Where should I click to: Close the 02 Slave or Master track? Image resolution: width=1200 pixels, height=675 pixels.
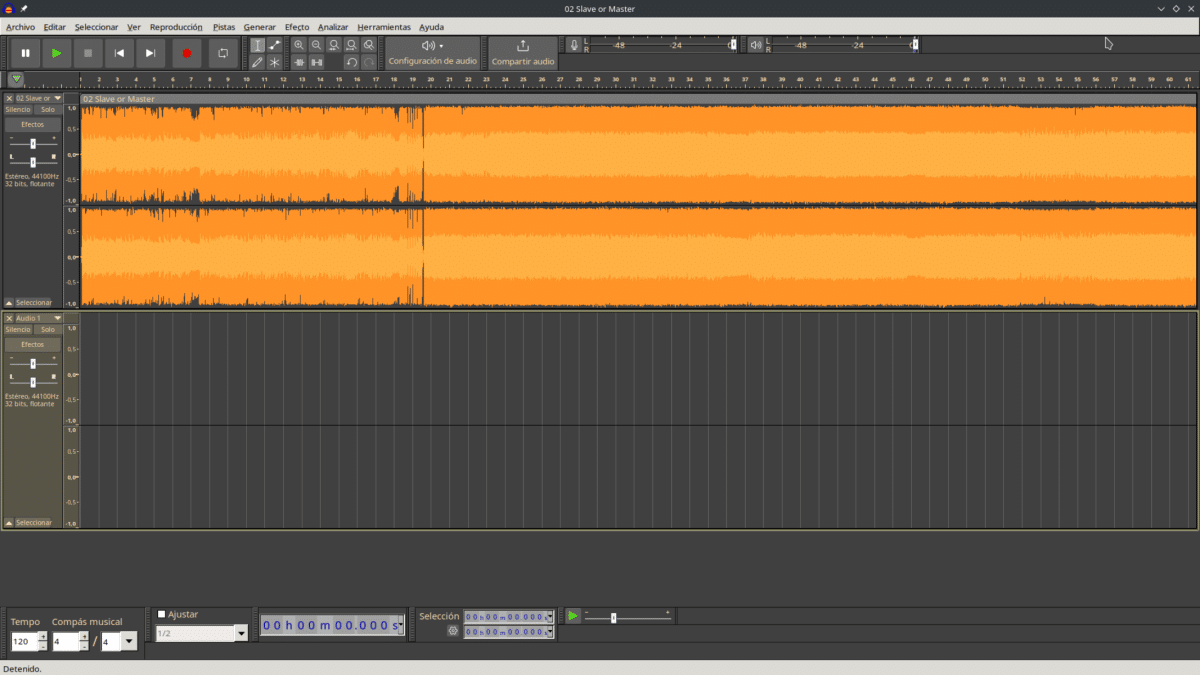pos(9,98)
